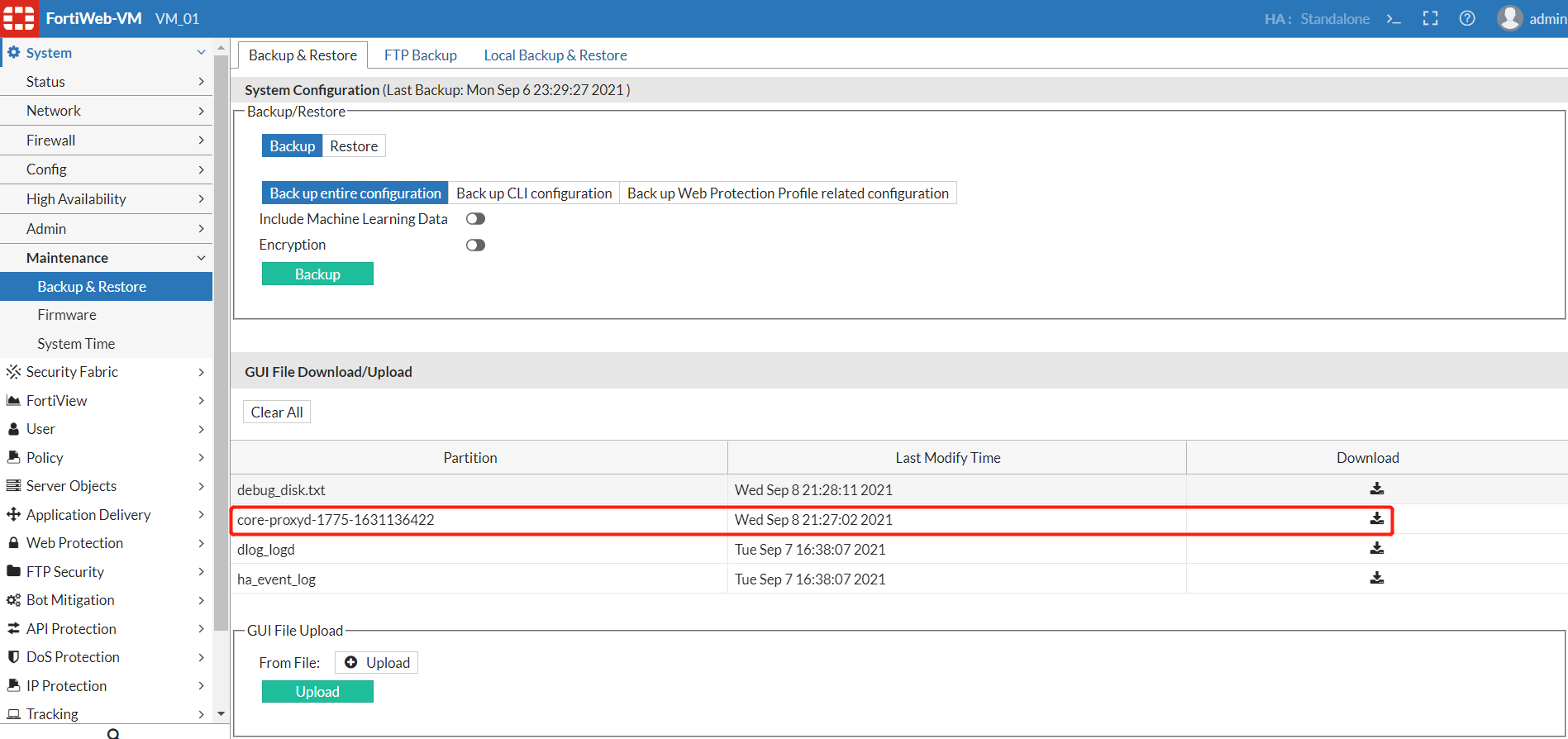This screenshot has width=1568, height=739.
Task: Open Local Backup & Restore tab
Action: [x=555, y=55]
